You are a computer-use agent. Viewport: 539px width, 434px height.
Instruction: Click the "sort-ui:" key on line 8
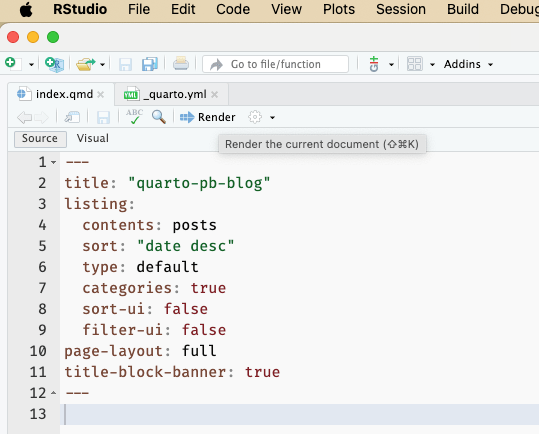118,309
